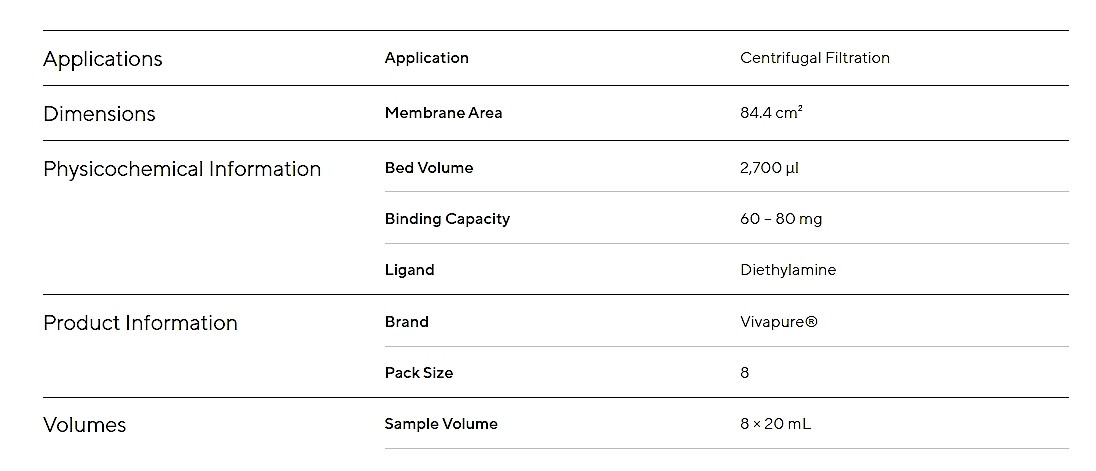Screen dimensions: 1096x471
Task: Click the Sample Volume label
Action: [x=441, y=423]
